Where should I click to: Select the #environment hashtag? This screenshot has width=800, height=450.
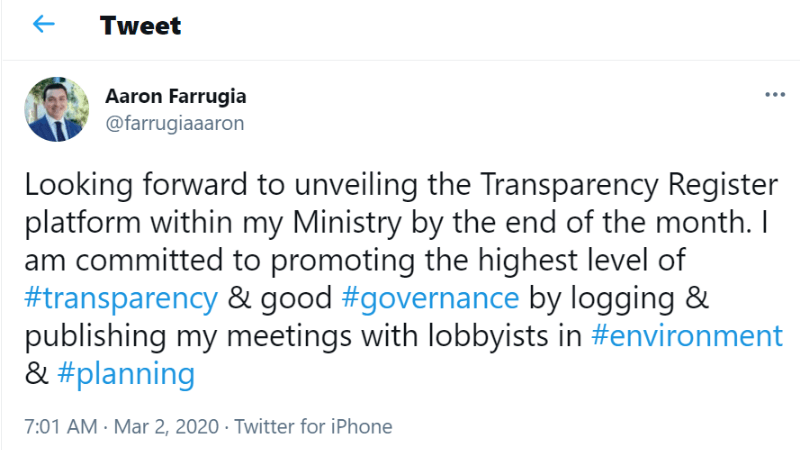click(686, 336)
